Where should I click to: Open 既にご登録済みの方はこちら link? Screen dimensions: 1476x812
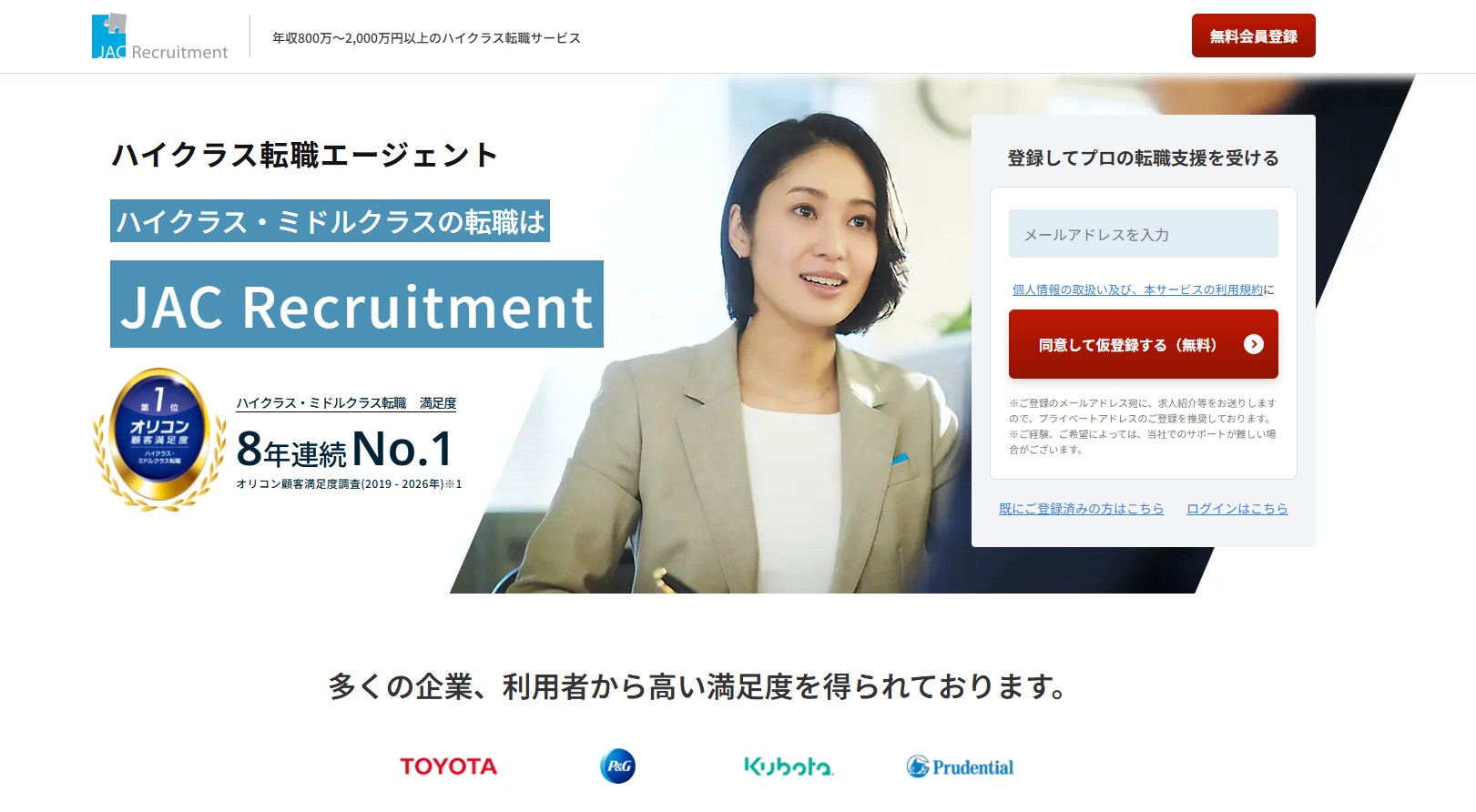coord(1081,509)
